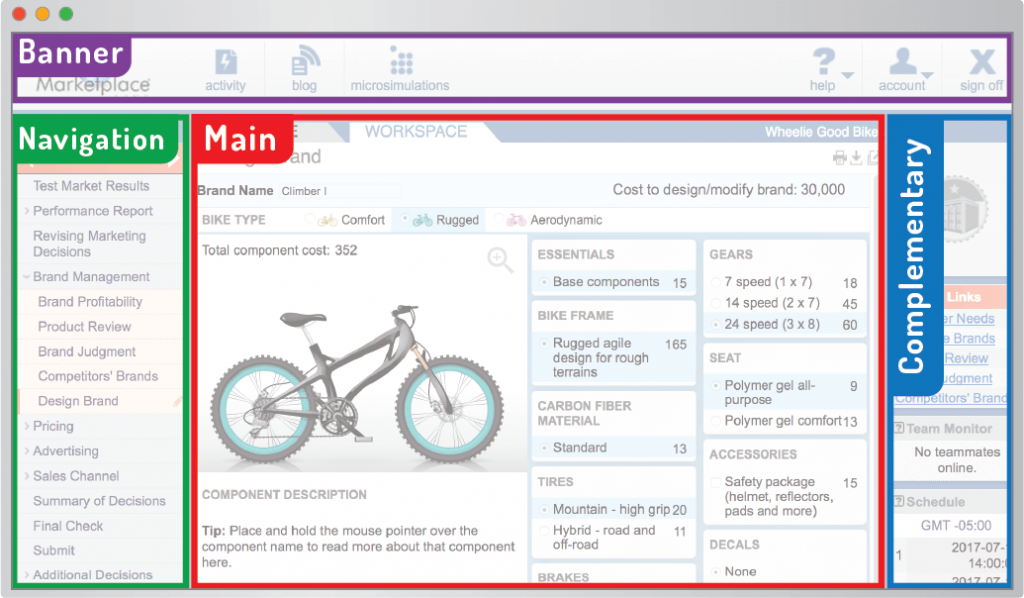
Task: Select Base components under Essentials
Action: tap(544, 282)
